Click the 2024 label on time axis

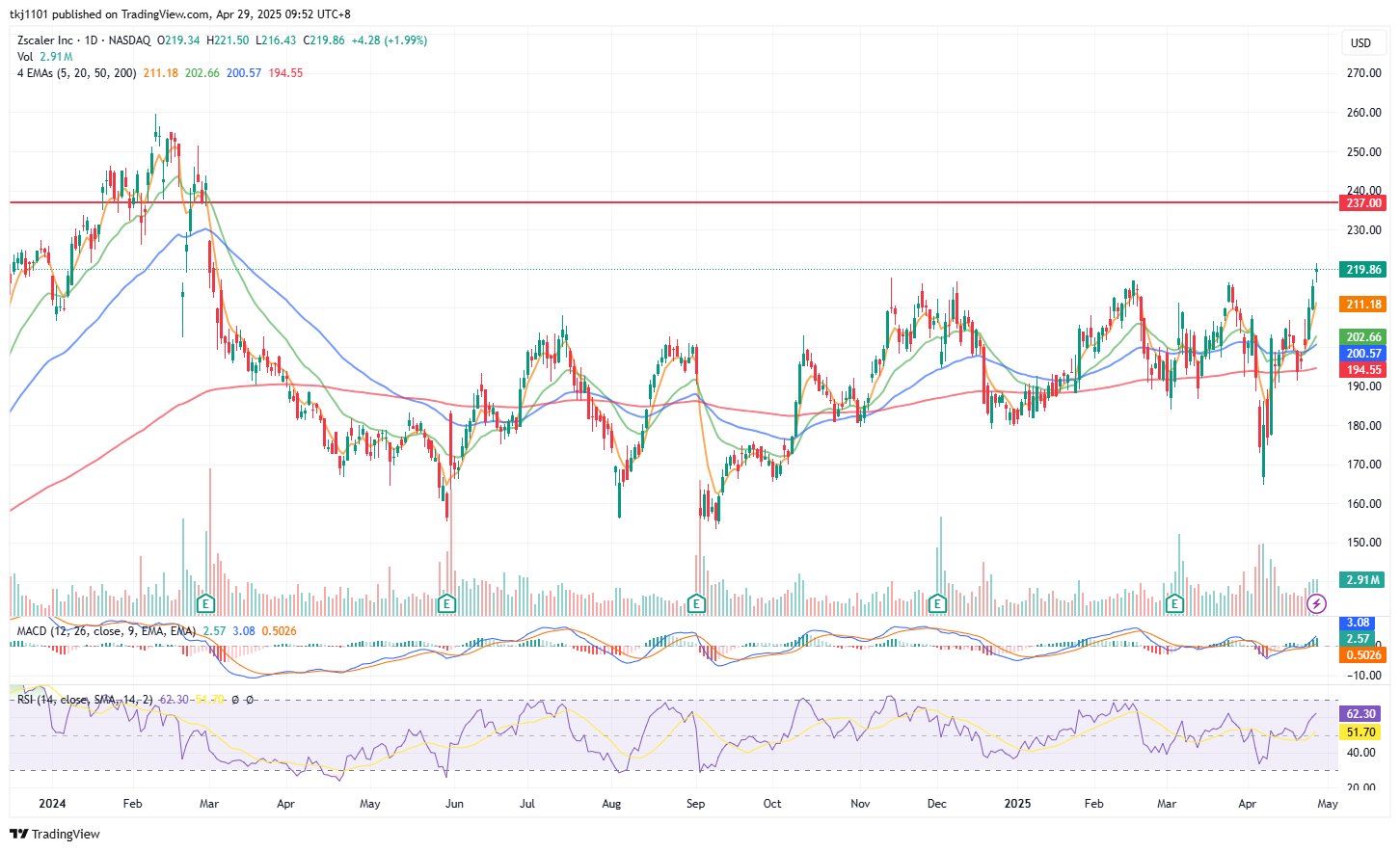point(52,803)
